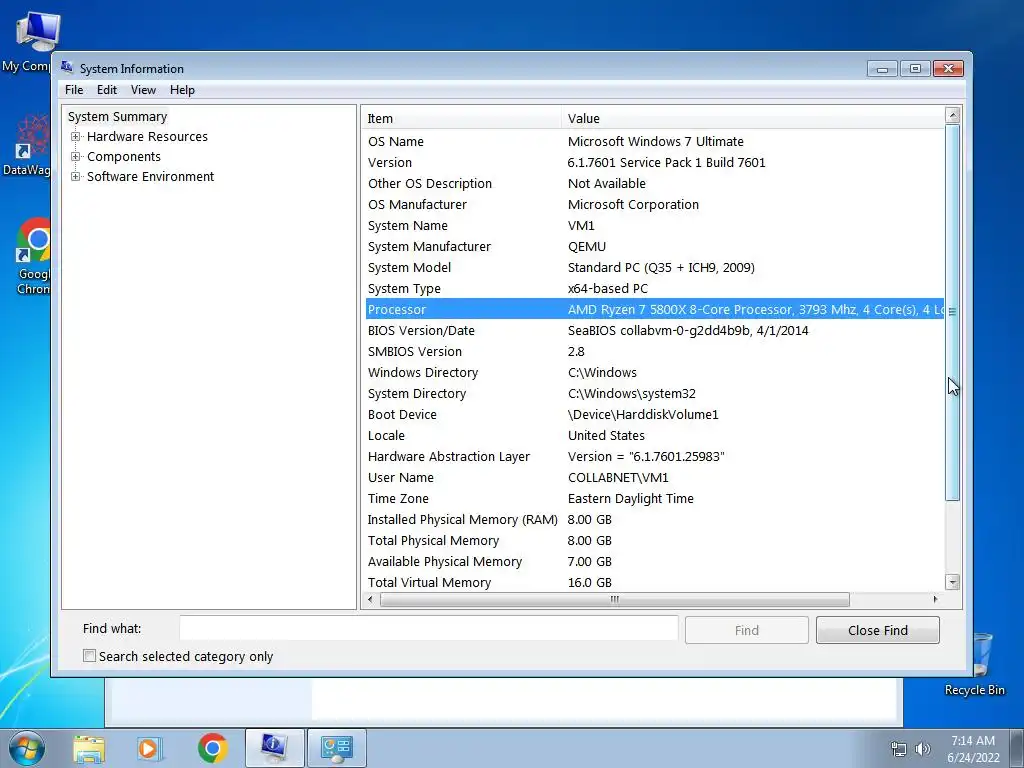1024x768 pixels.
Task: Click the Close Find button
Action: pyautogui.click(x=878, y=630)
